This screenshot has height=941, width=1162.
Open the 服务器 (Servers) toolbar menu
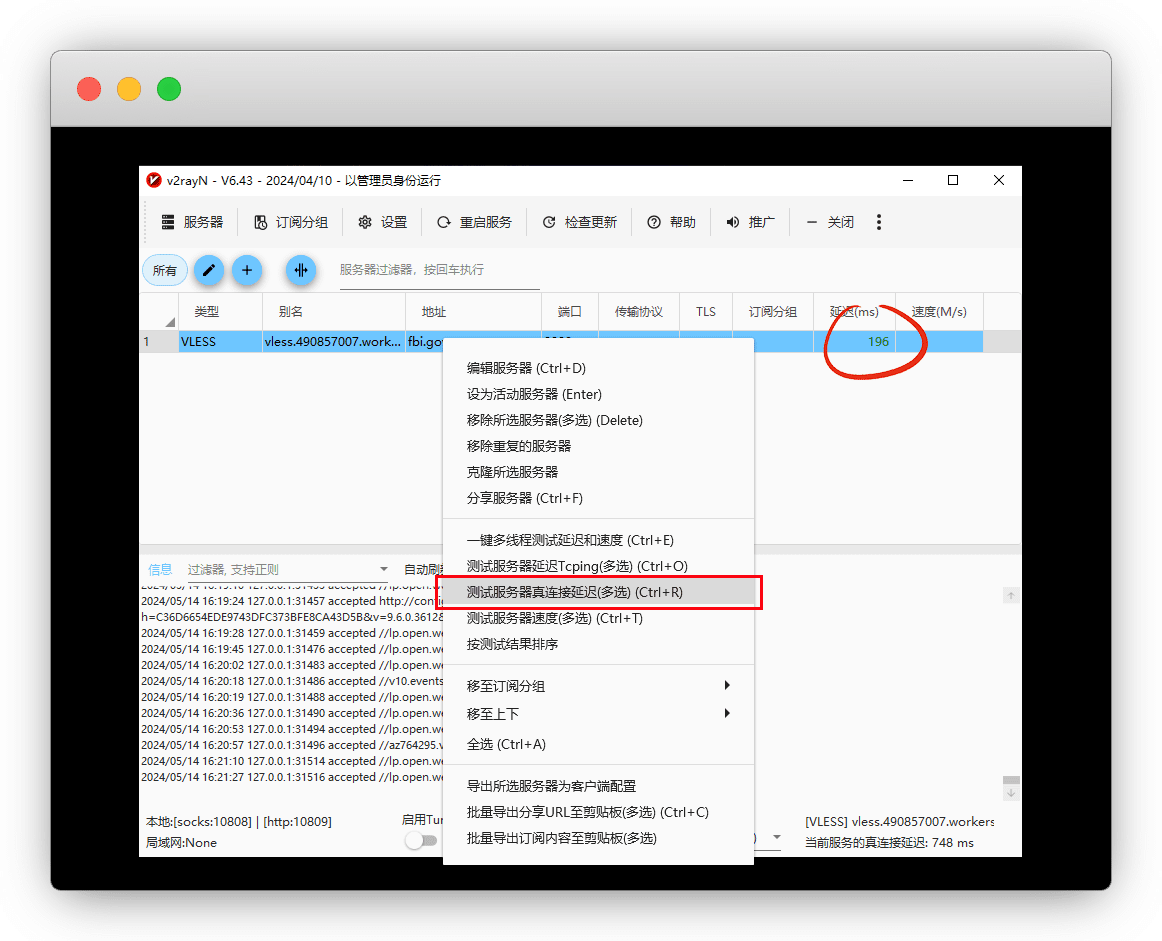192,222
